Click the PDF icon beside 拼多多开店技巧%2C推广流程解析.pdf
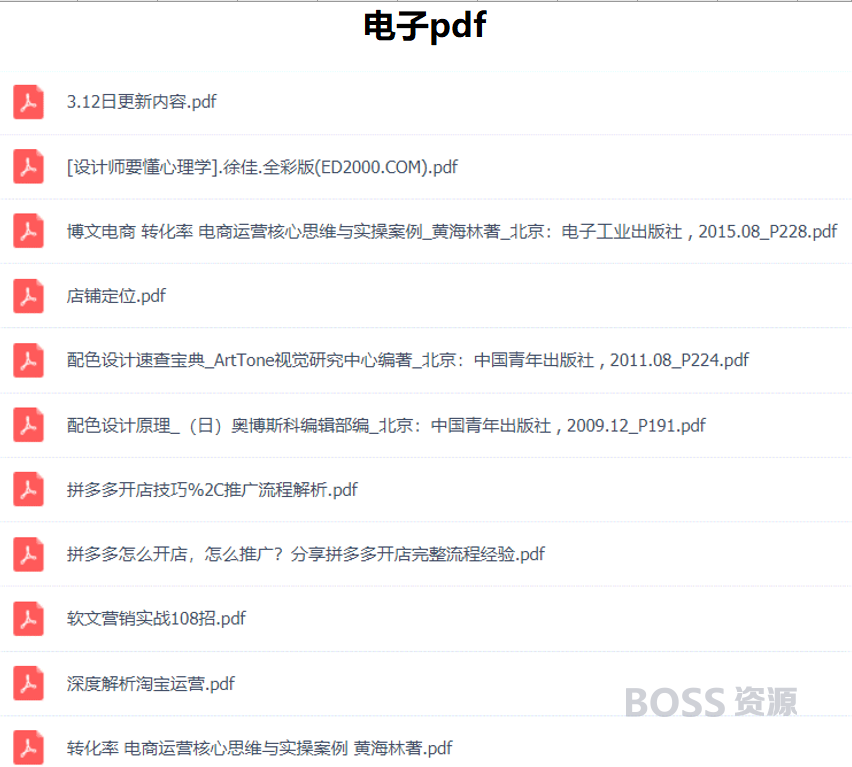Image resolution: width=852 pixels, height=767 pixels. [x=28, y=489]
